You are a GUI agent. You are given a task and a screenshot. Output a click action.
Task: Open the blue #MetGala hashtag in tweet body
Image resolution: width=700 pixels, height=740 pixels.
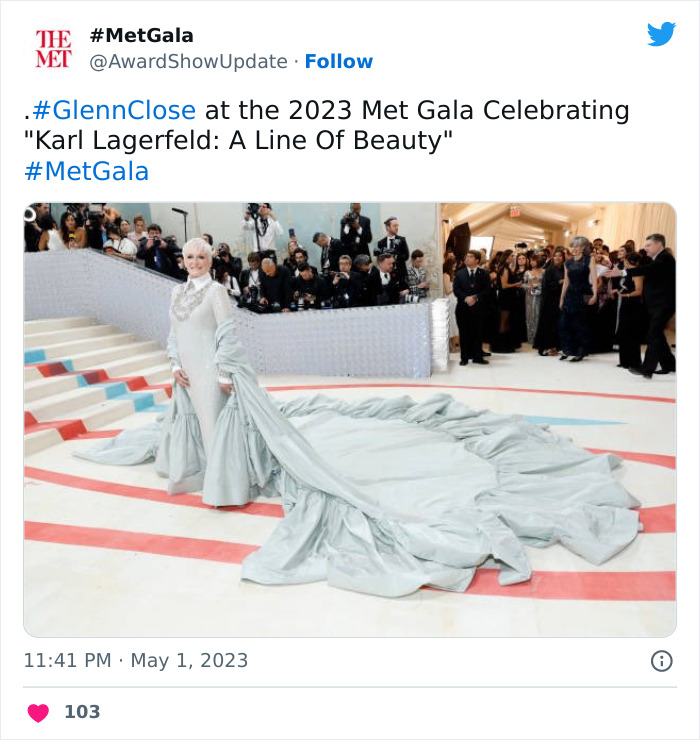(x=86, y=171)
